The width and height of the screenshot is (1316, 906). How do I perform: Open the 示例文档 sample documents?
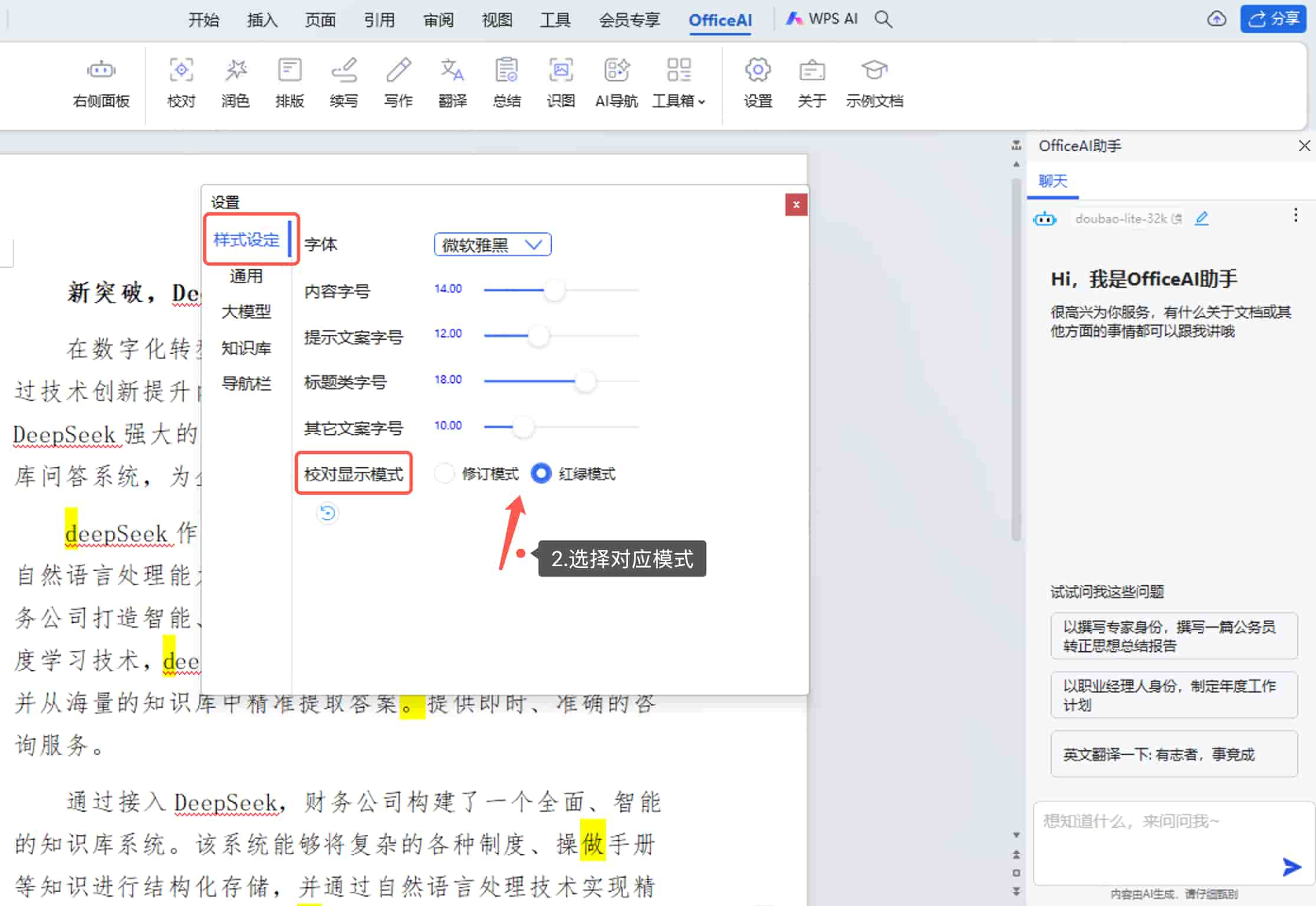pos(874,83)
